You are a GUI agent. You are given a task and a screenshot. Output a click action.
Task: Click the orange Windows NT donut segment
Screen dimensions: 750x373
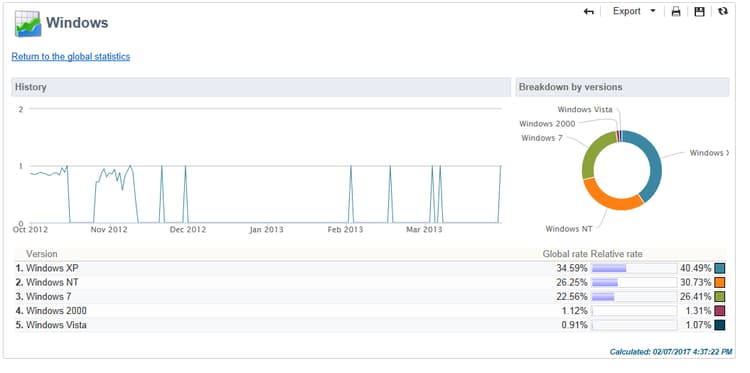click(610, 196)
